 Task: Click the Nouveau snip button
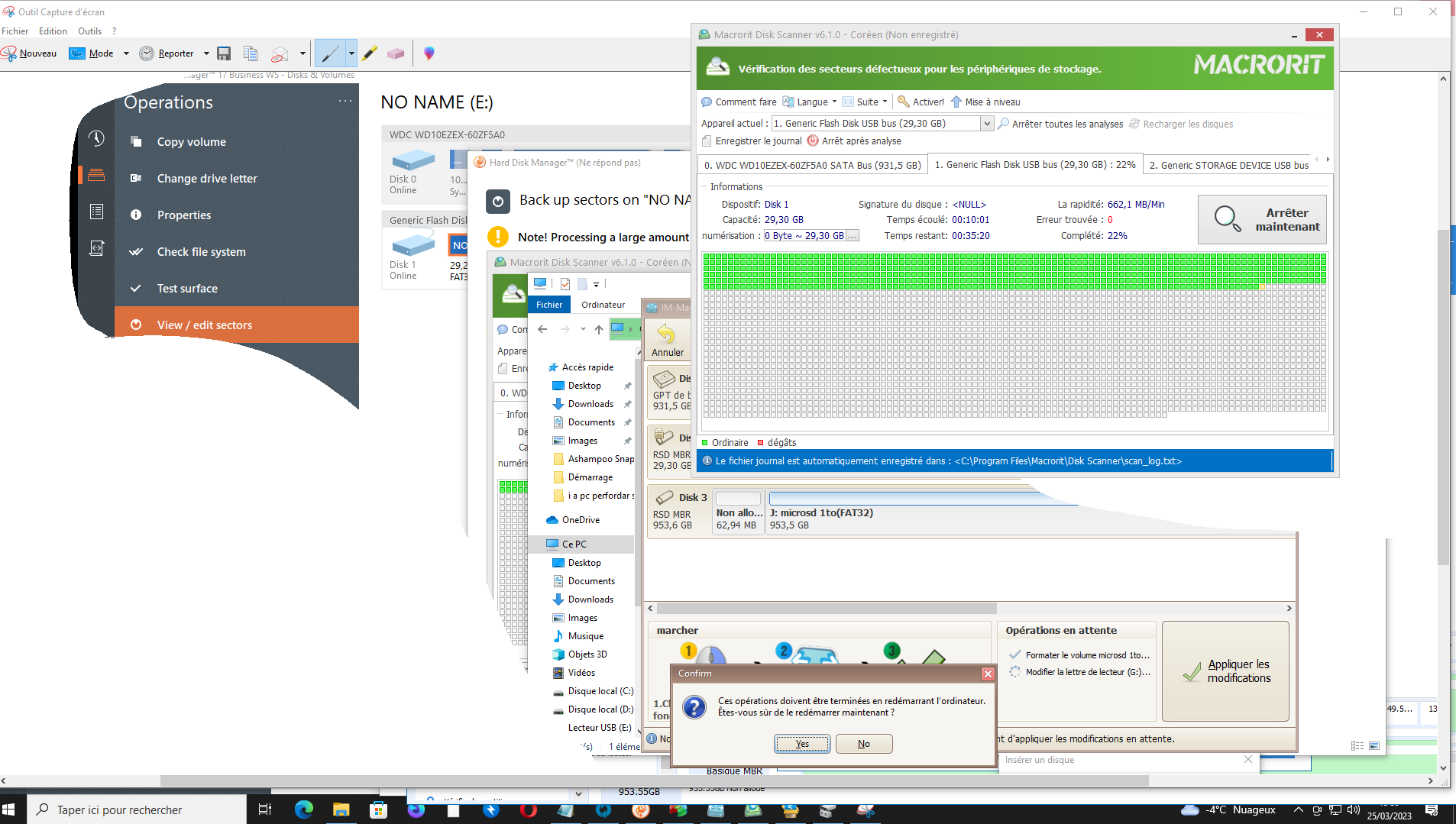(29, 53)
